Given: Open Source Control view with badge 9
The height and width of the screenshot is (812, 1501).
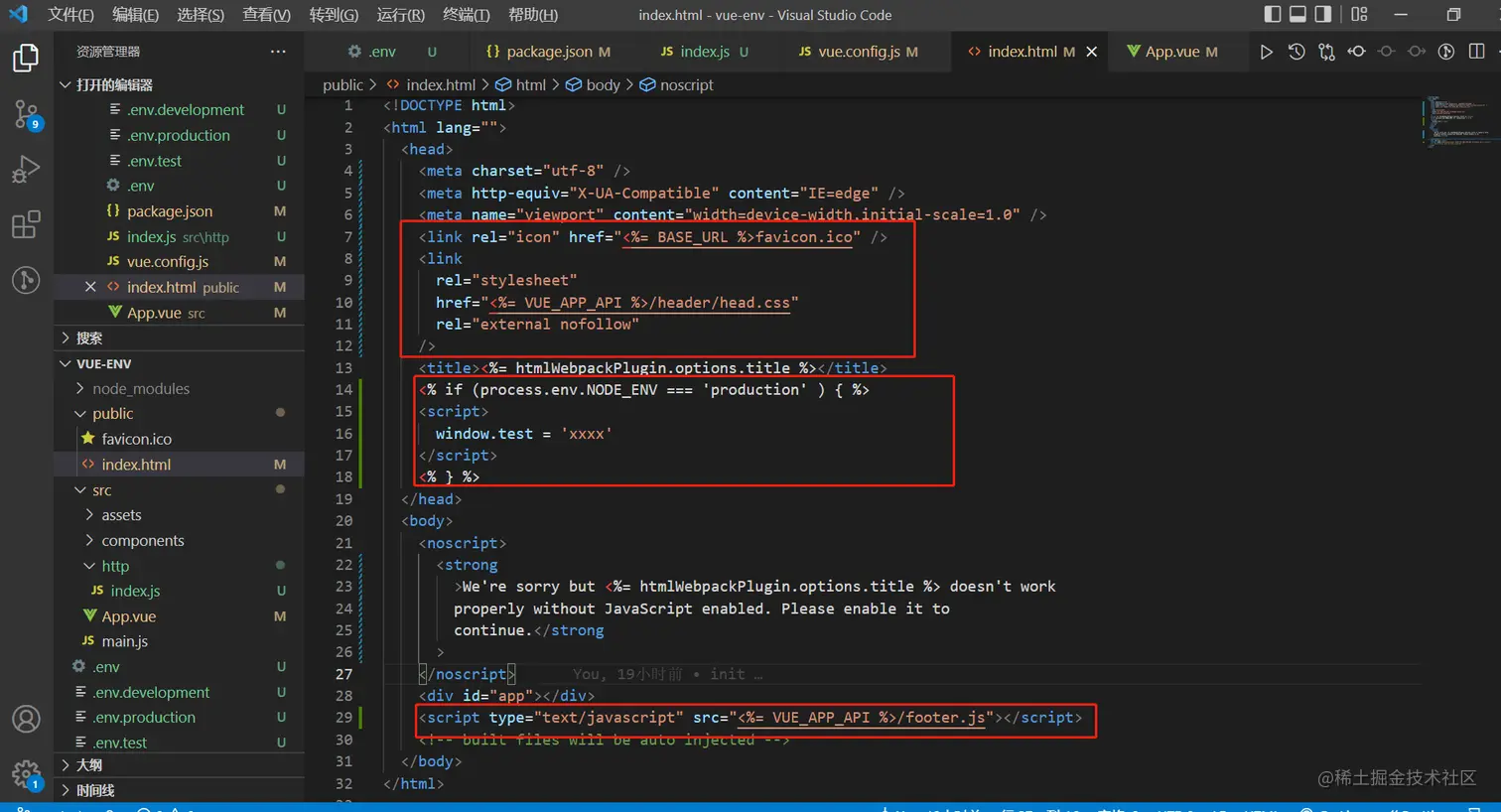Looking at the screenshot, I should [x=26, y=115].
